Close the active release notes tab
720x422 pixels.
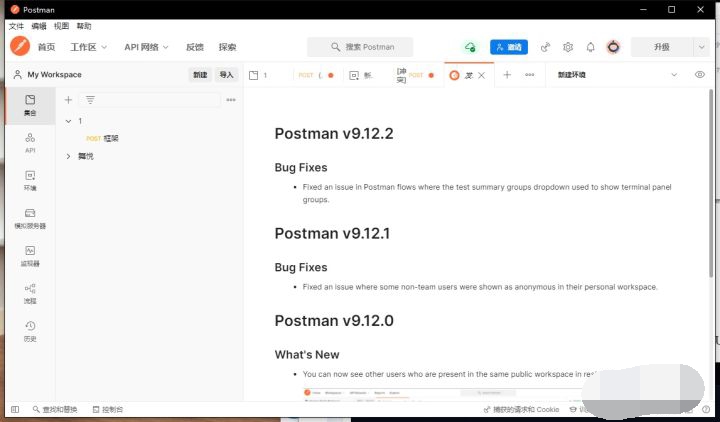click(x=481, y=75)
